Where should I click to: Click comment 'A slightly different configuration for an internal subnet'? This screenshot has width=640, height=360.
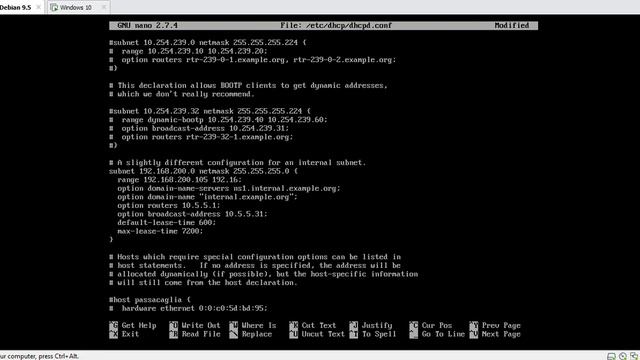coord(238,162)
